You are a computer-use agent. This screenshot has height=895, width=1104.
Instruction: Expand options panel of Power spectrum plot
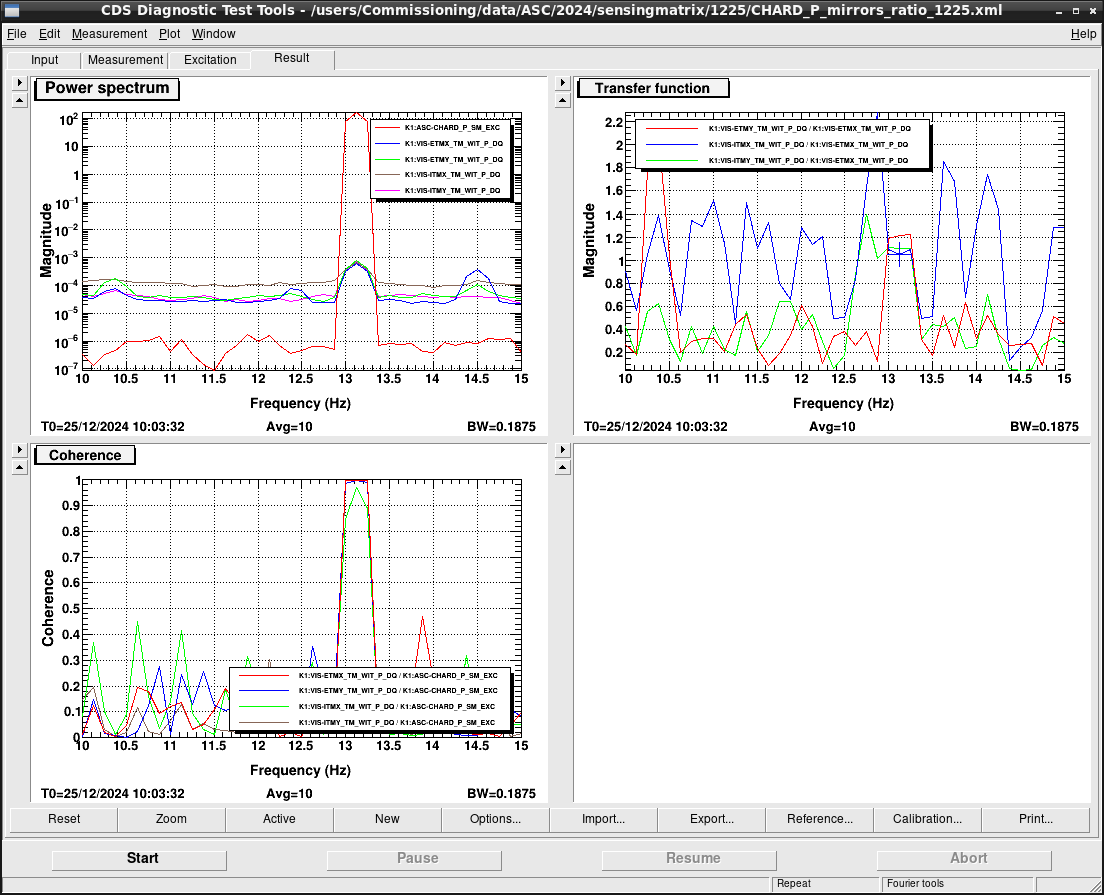tap(20, 83)
